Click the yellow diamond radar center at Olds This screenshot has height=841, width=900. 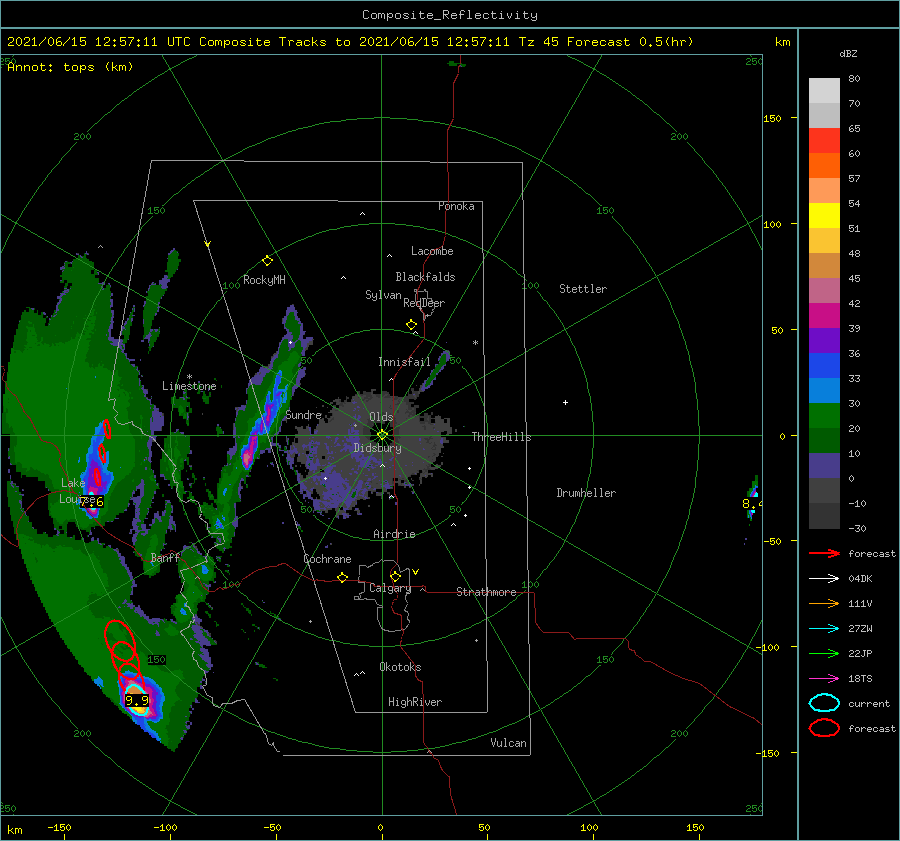[x=382, y=435]
